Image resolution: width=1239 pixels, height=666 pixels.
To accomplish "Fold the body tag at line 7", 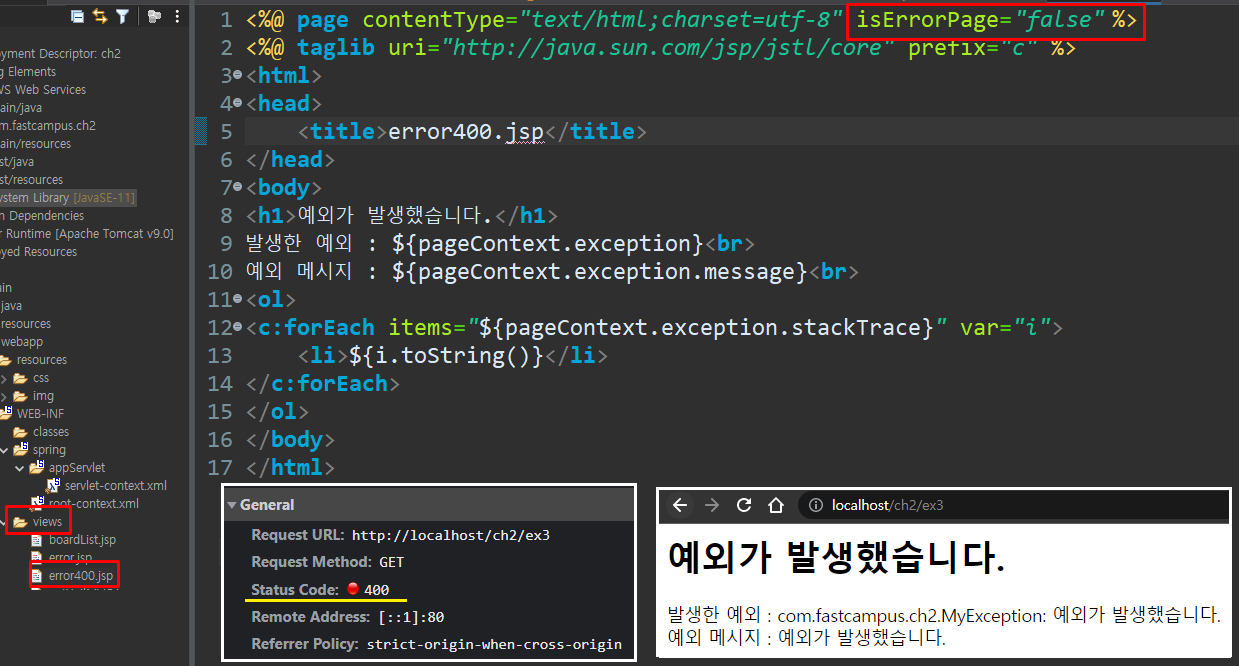I will (x=238, y=188).
